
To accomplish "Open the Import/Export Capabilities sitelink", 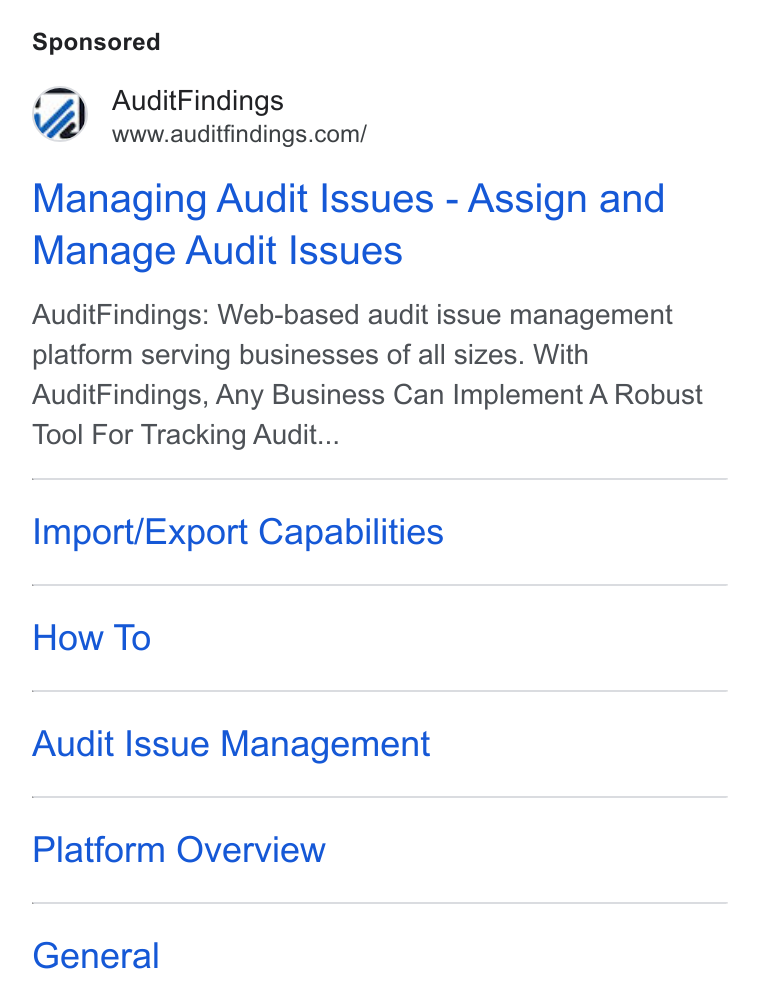I will (x=238, y=532).
